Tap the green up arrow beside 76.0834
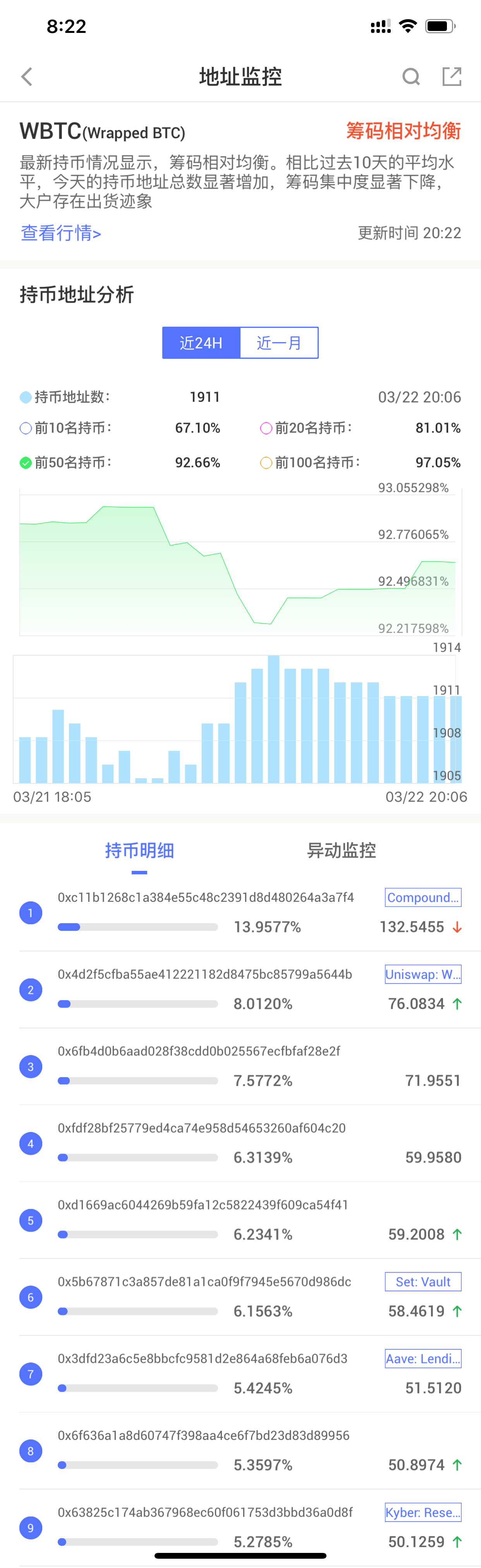This screenshot has width=481, height=1568. pyautogui.click(x=457, y=1004)
